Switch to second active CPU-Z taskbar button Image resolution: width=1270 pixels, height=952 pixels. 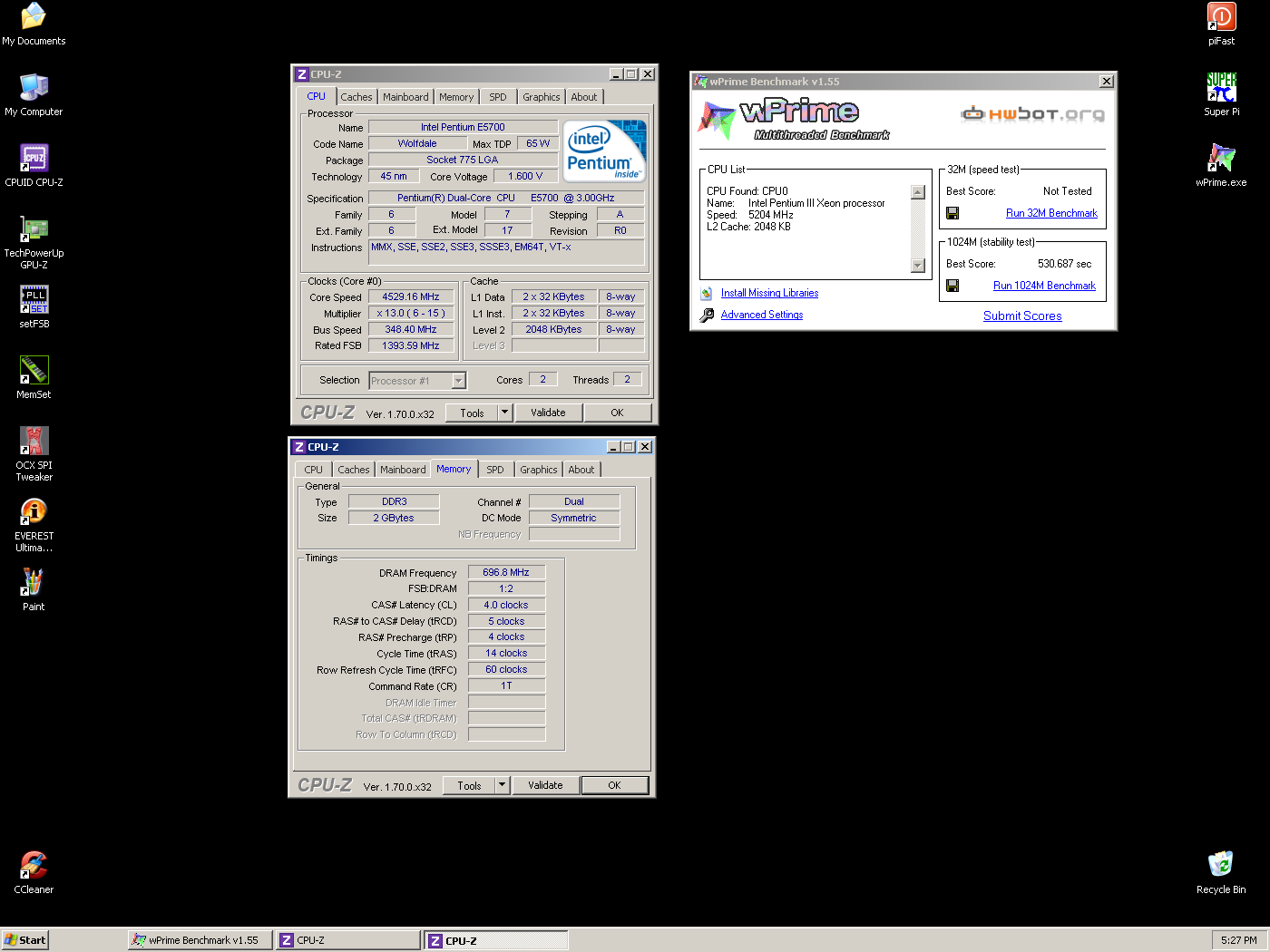(x=496, y=940)
